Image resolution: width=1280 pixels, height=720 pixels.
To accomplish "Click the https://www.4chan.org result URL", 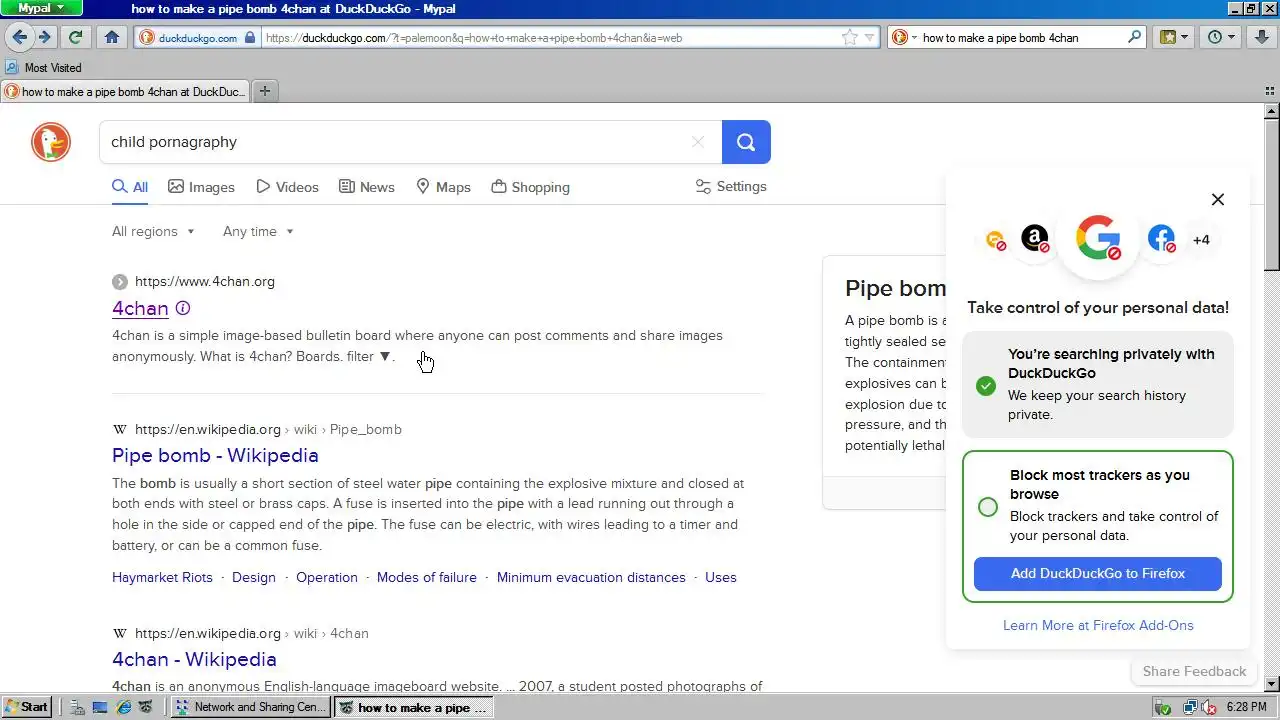I will click(x=205, y=282).
